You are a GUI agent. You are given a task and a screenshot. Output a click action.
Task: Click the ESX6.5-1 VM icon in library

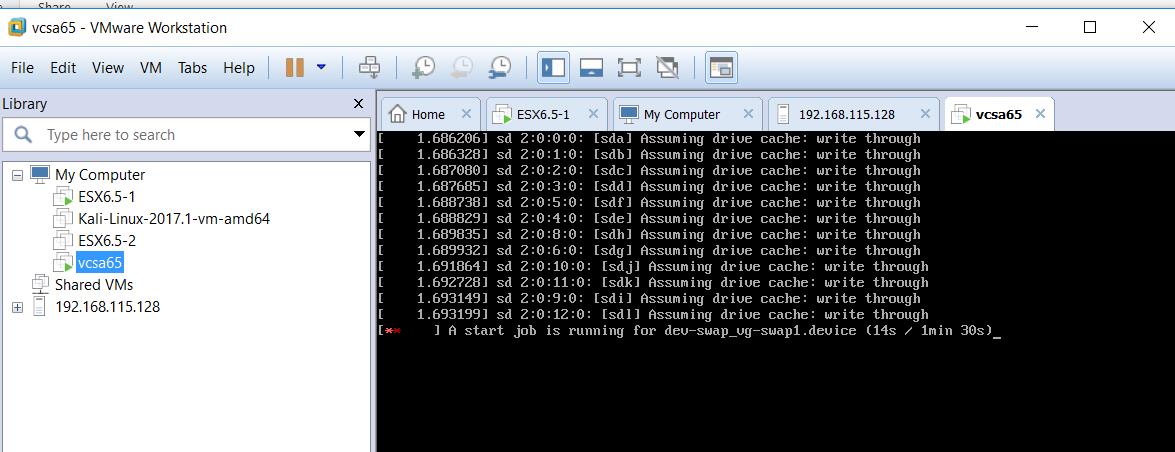click(x=63, y=197)
